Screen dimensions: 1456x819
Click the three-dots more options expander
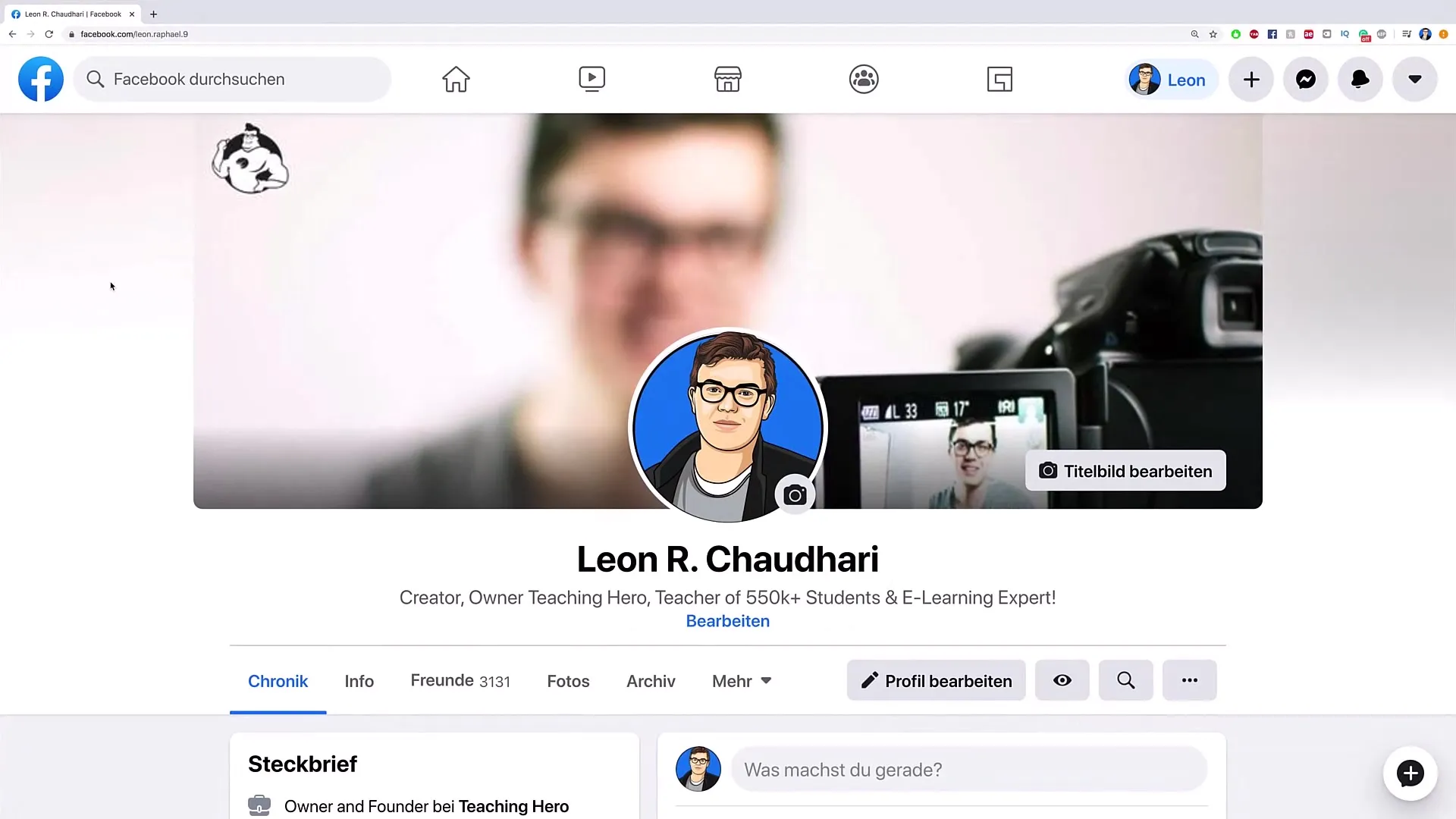tap(1189, 681)
